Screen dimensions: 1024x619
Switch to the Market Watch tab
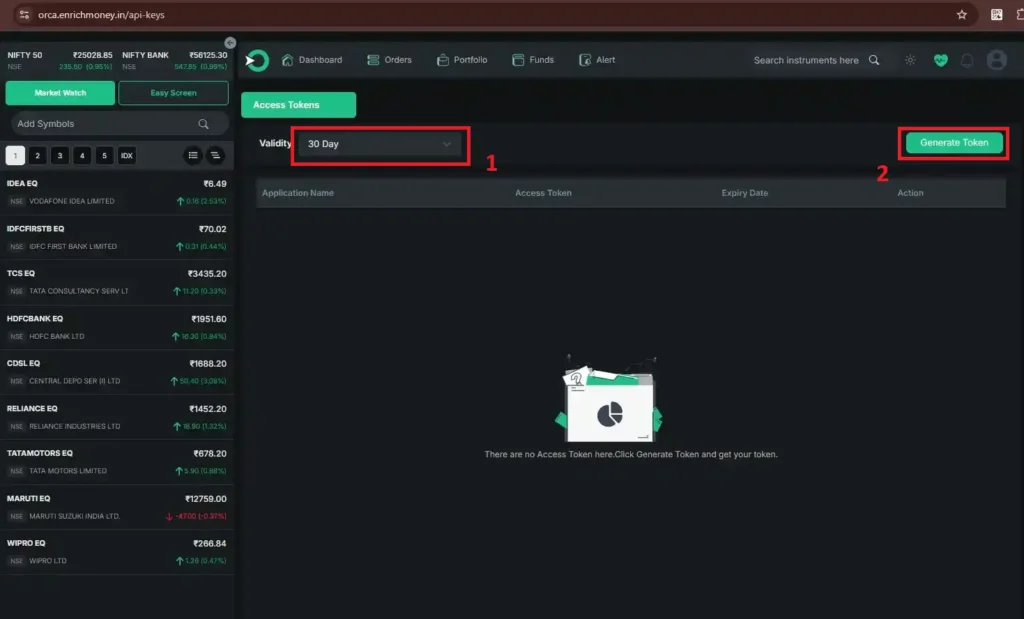pyautogui.click(x=60, y=93)
